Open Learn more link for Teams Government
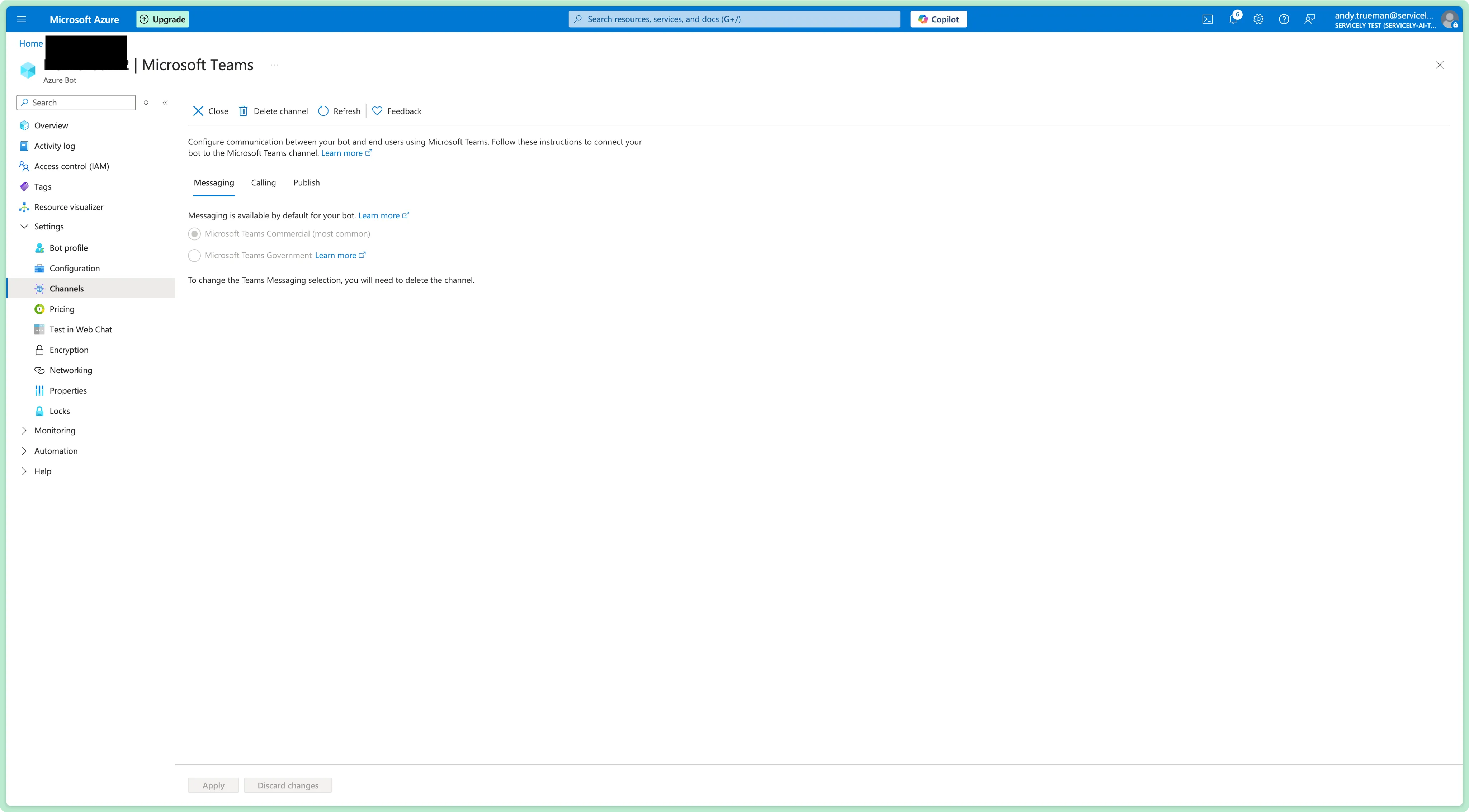 (x=340, y=256)
